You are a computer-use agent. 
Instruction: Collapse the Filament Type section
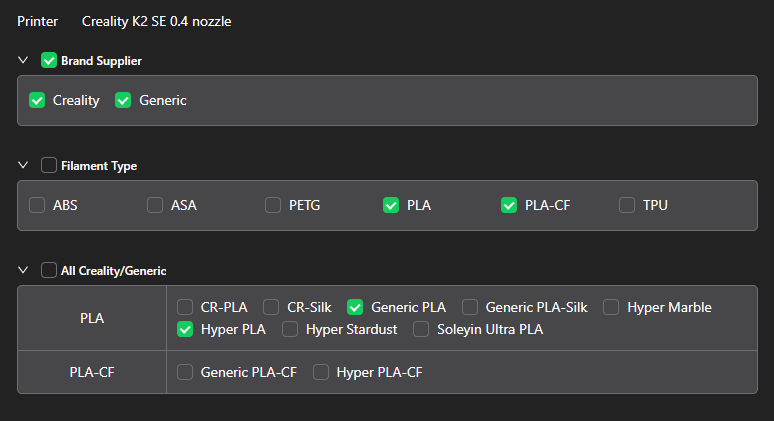(x=23, y=166)
